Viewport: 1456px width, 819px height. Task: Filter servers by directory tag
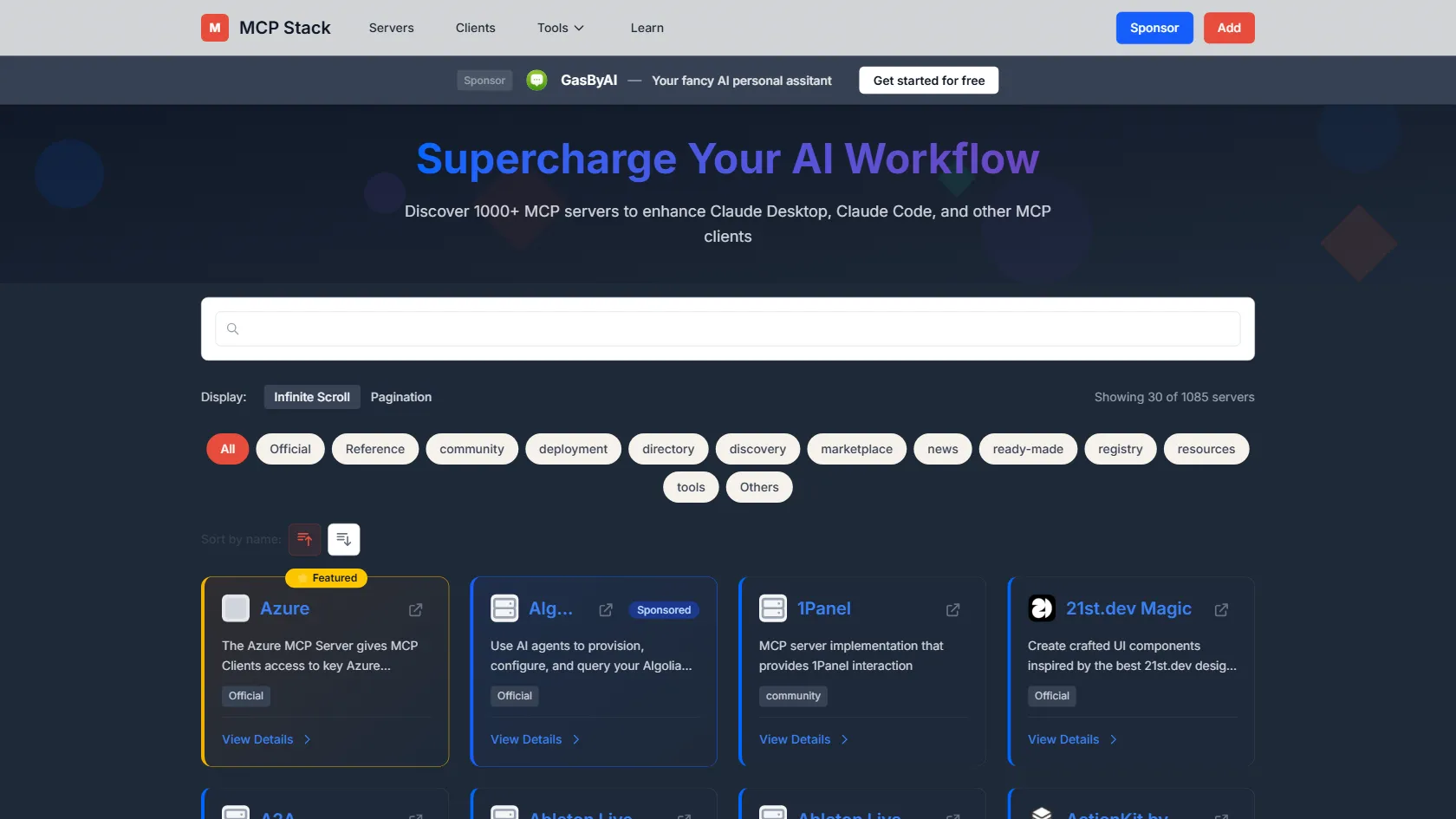[668, 449]
